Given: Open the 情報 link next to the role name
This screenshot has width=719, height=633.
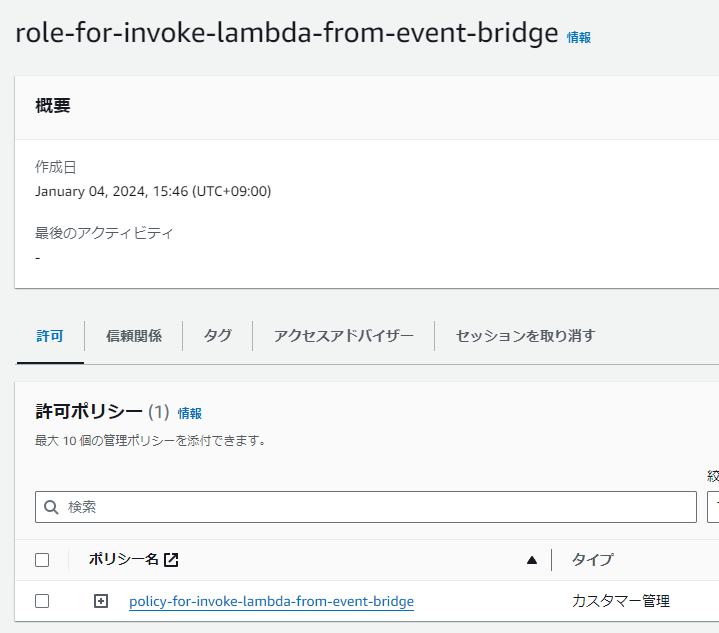Looking at the screenshot, I should coord(579,37).
